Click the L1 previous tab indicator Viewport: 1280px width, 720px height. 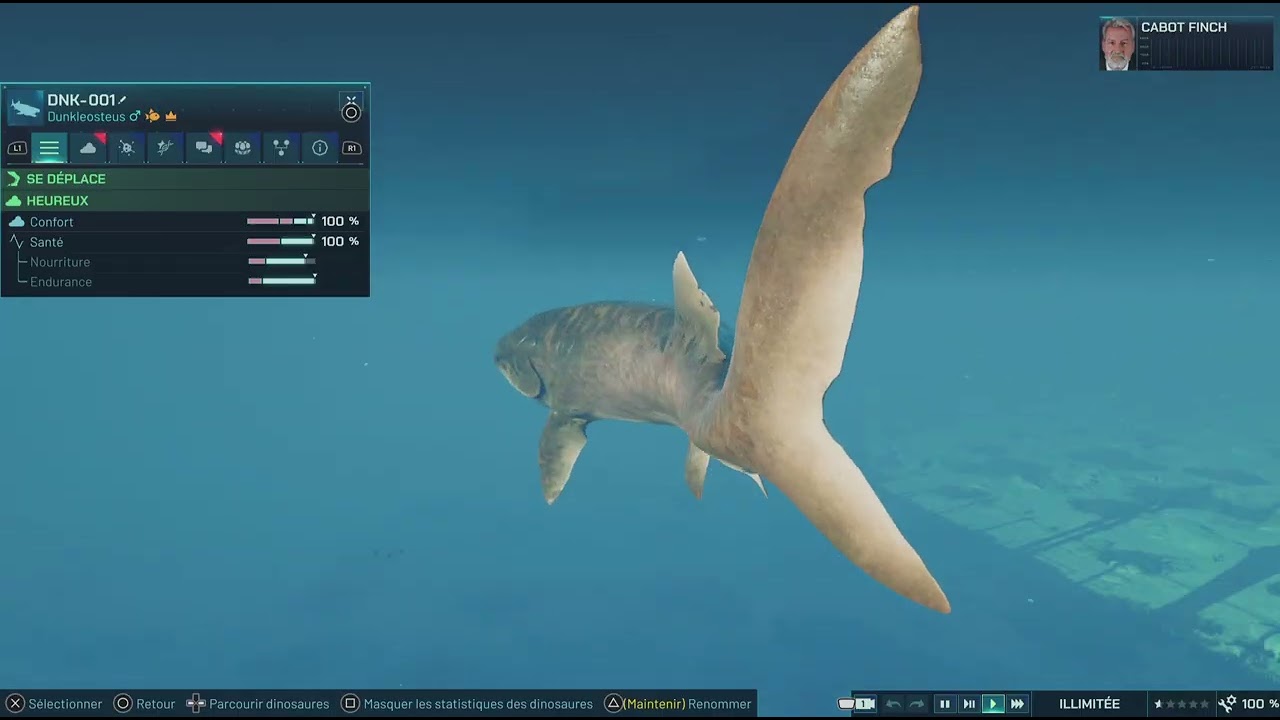[17, 148]
